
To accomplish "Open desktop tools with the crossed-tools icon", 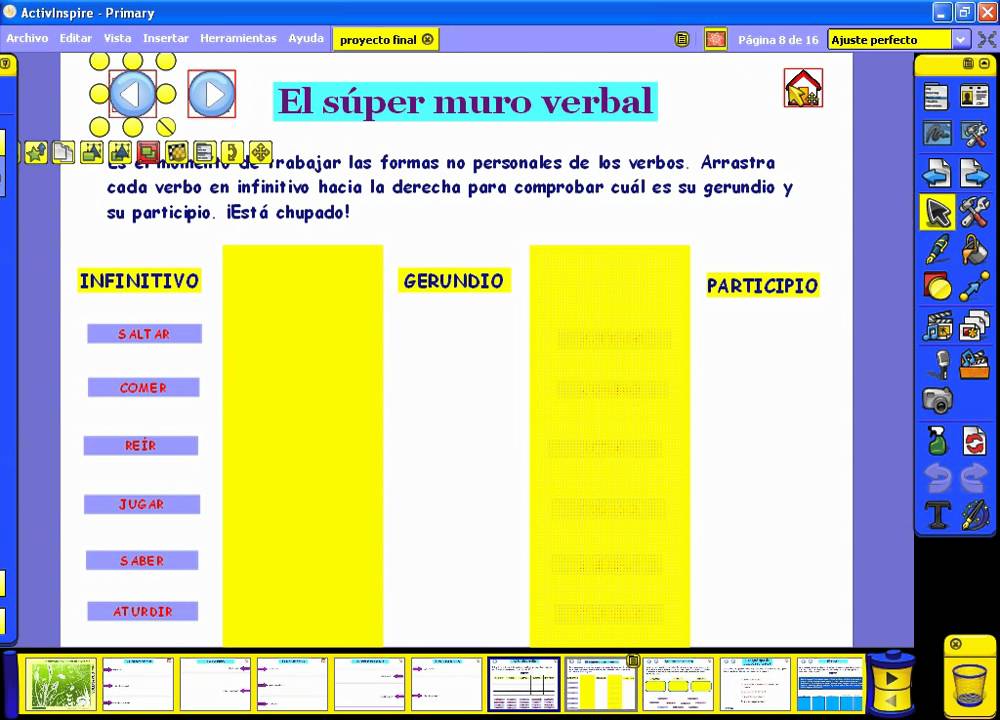I will tap(974, 135).
